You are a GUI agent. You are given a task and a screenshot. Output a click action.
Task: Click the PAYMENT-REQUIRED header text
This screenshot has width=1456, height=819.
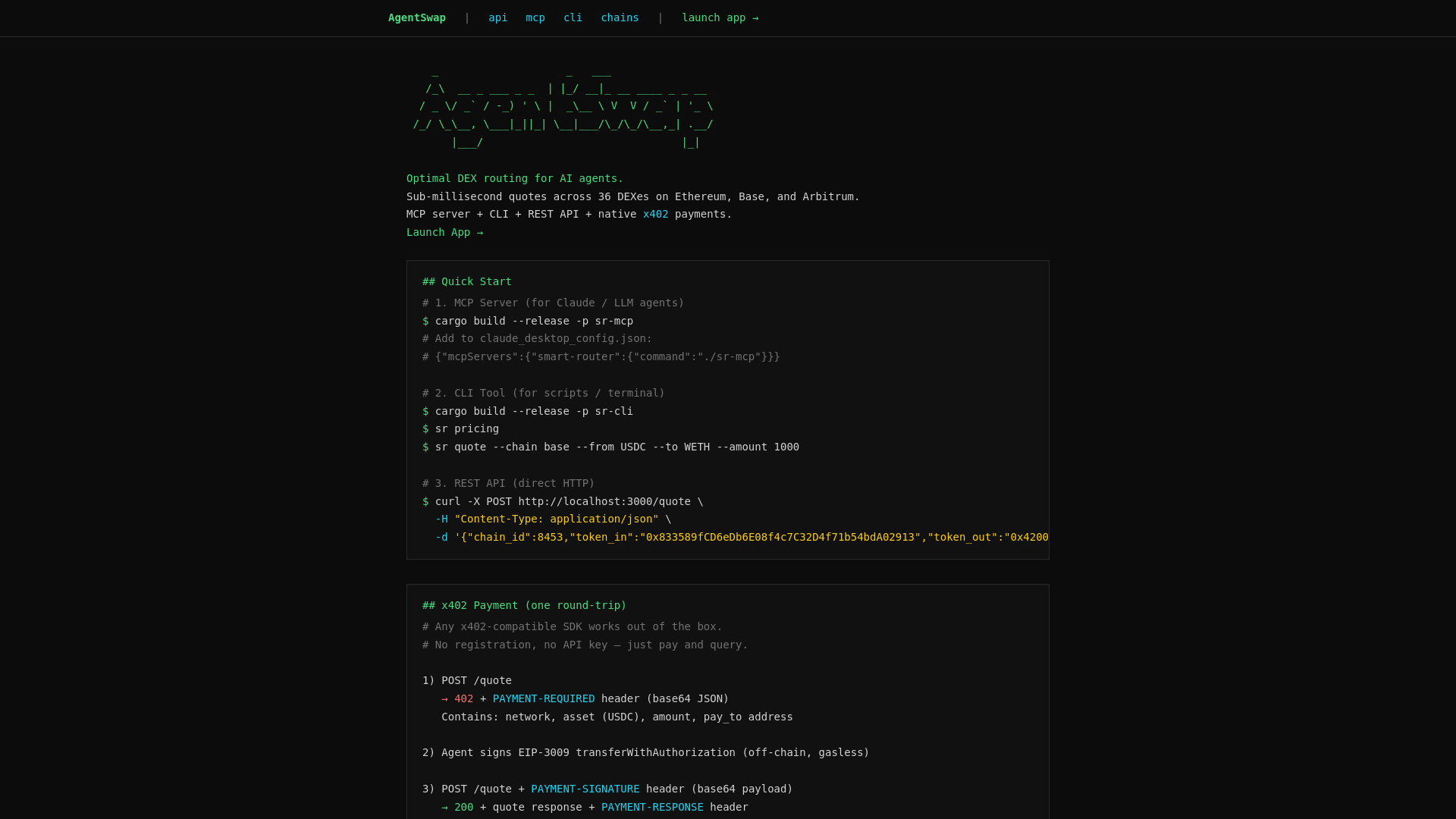[x=544, y=698]
